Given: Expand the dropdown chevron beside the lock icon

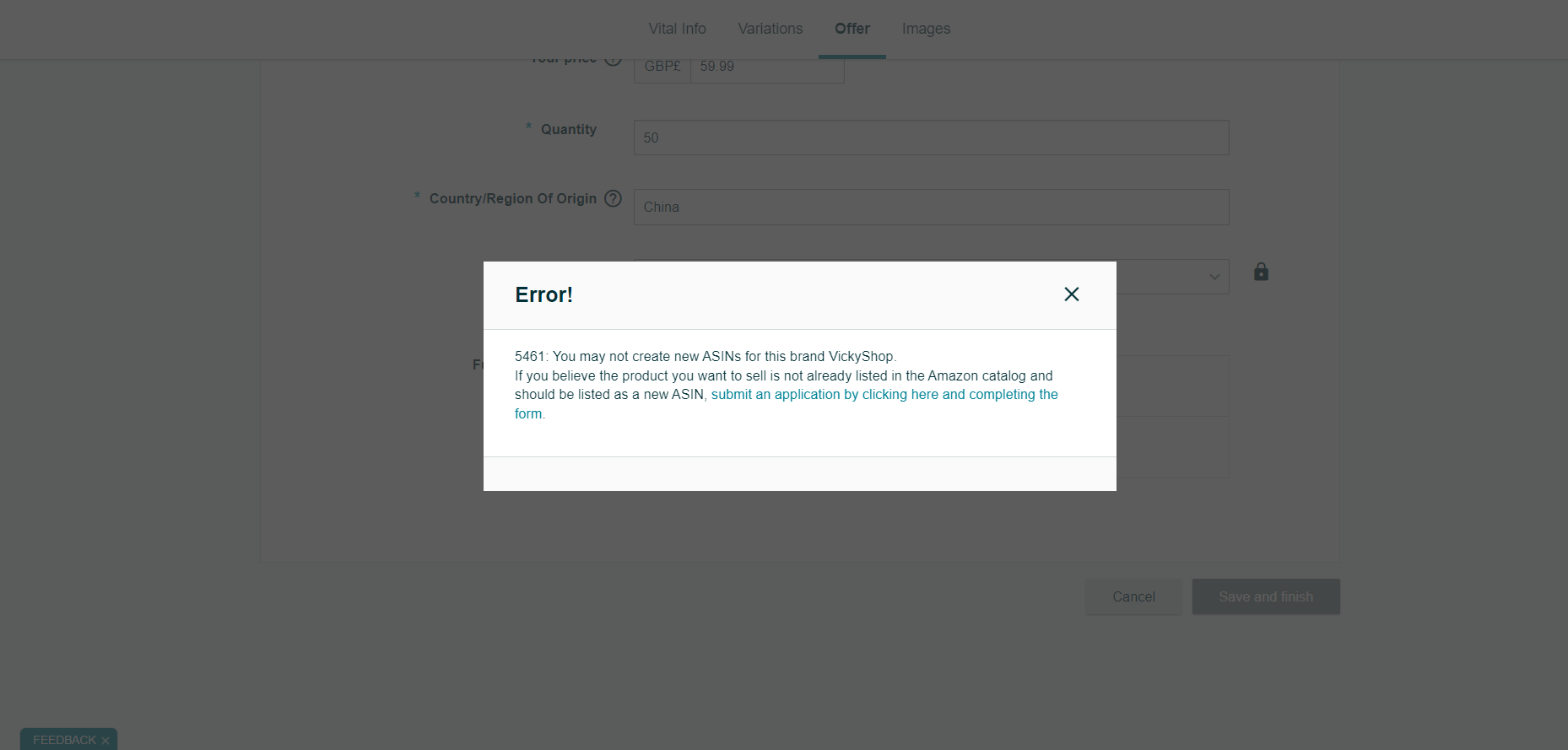Looking at the screenshot, I should pyautogui.click(x=1214, y=277).
